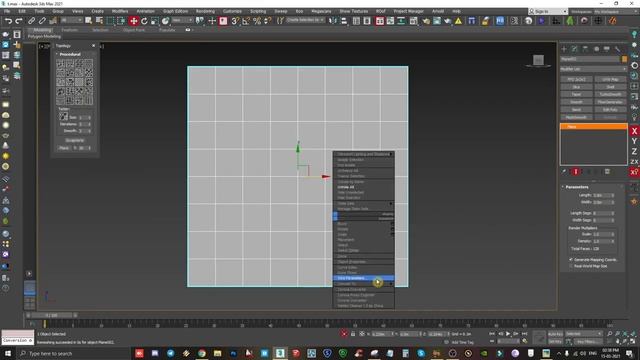Toggle Generate Mapping Coords checkbox
Screen dimensions: 640x360
pyautogui.click(x=571, y=260)
